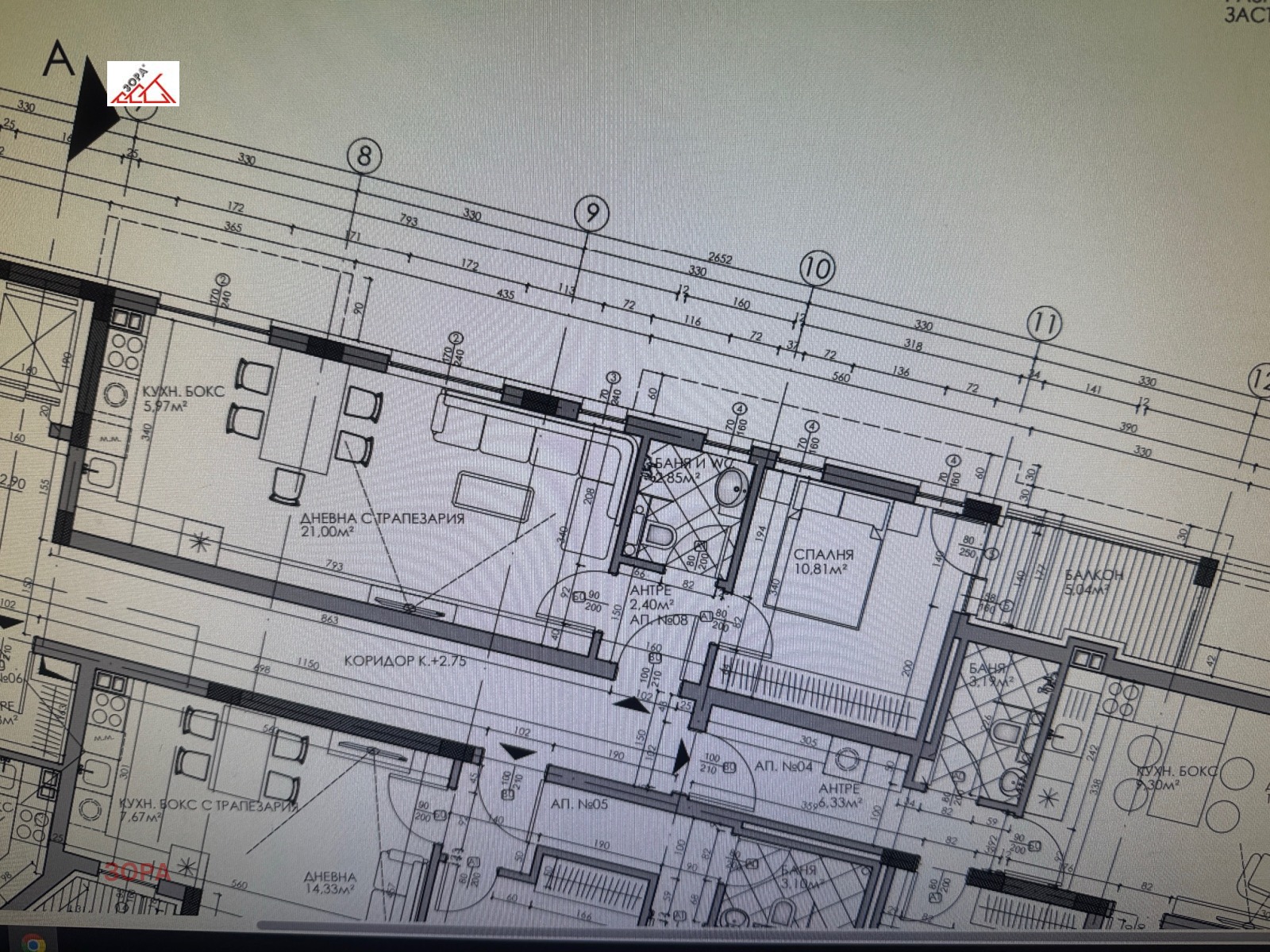Image resolution: width=1270 pixels, height=952 pixels.
Task: Click the letter A section marker top left
Action: pyautogui.click(x=57, y=59)
